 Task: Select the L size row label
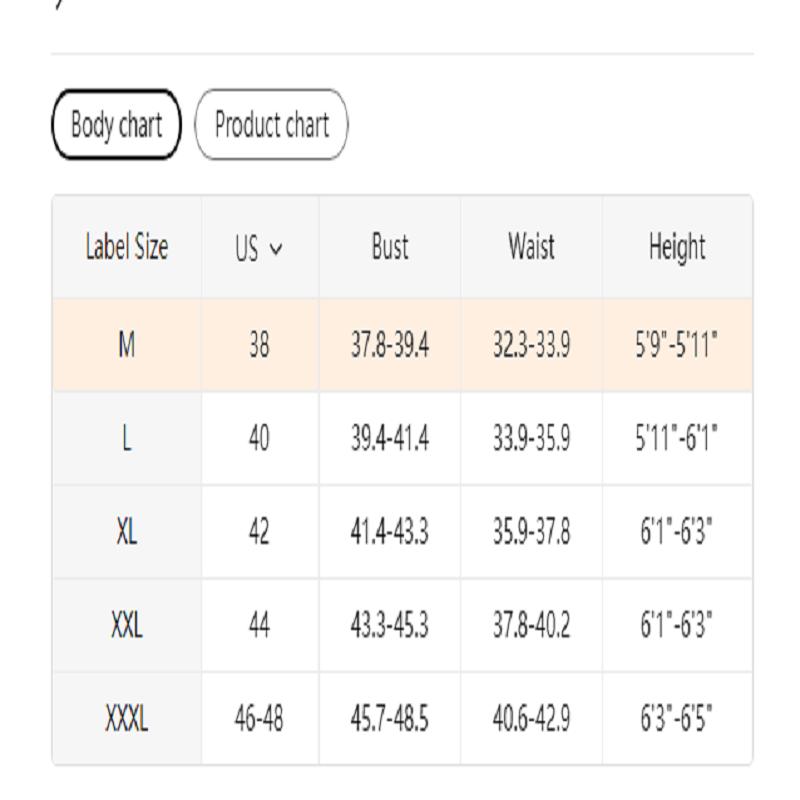pyautogui.click(x=127, y=439)
